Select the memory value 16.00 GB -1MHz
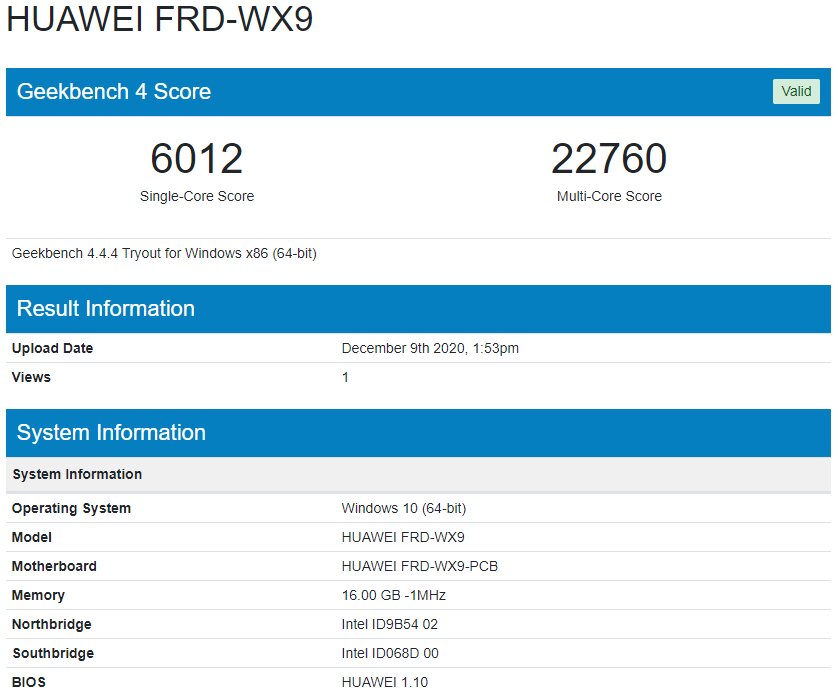Viewport: 838px width, 697px height. (x=394, y=595)
